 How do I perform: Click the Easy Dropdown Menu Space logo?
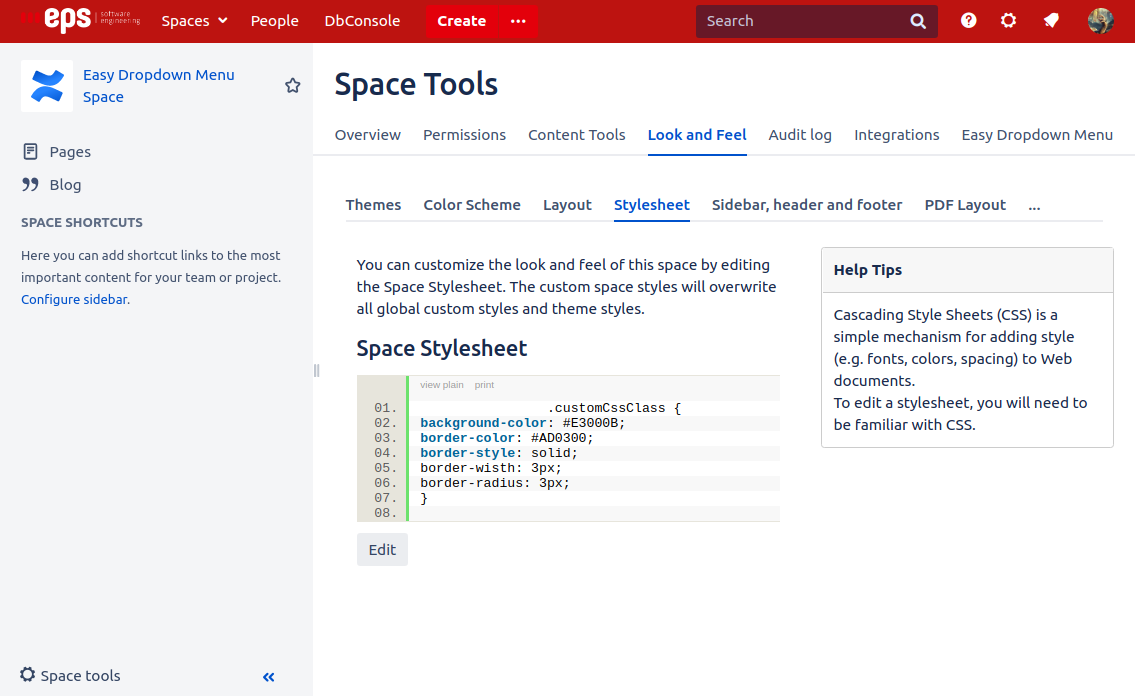pos(47,86)
